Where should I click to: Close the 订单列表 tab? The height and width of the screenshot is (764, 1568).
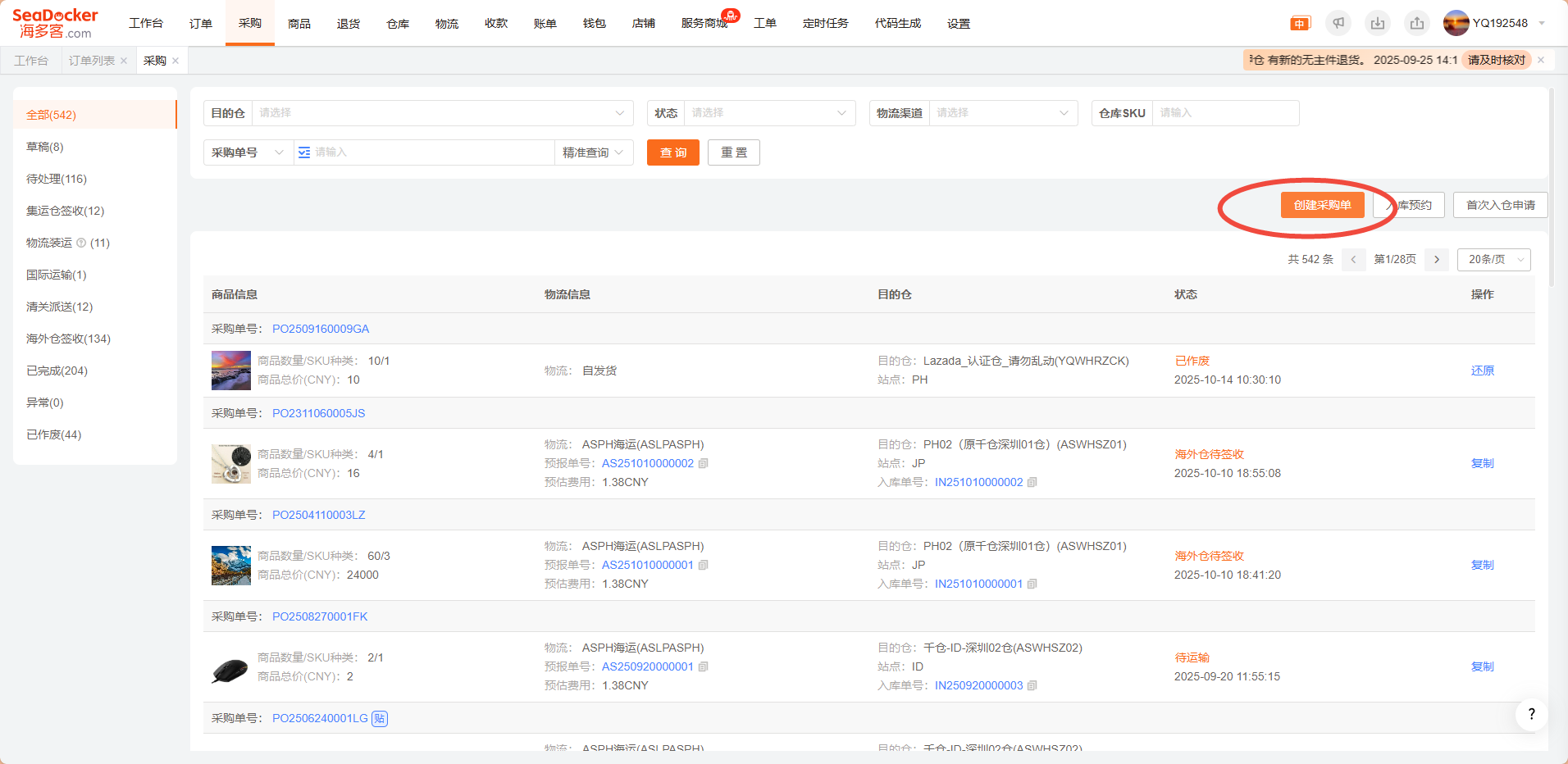click(124, 61)
